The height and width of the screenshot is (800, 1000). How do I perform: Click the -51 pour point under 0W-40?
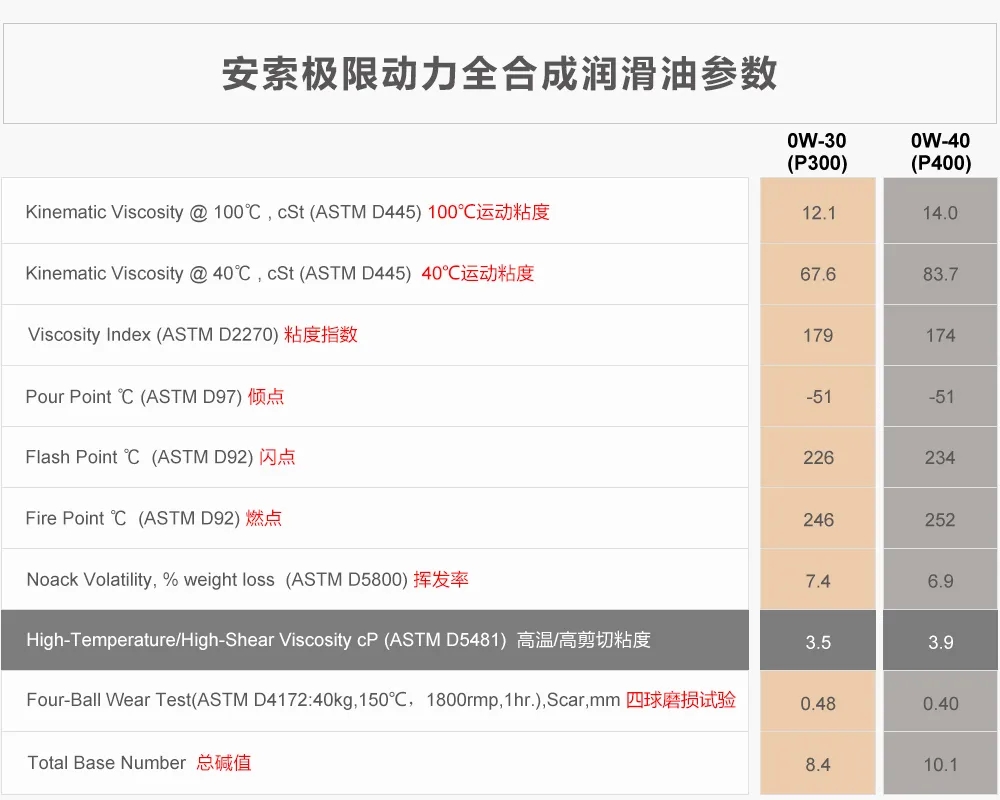coord(941,397)
